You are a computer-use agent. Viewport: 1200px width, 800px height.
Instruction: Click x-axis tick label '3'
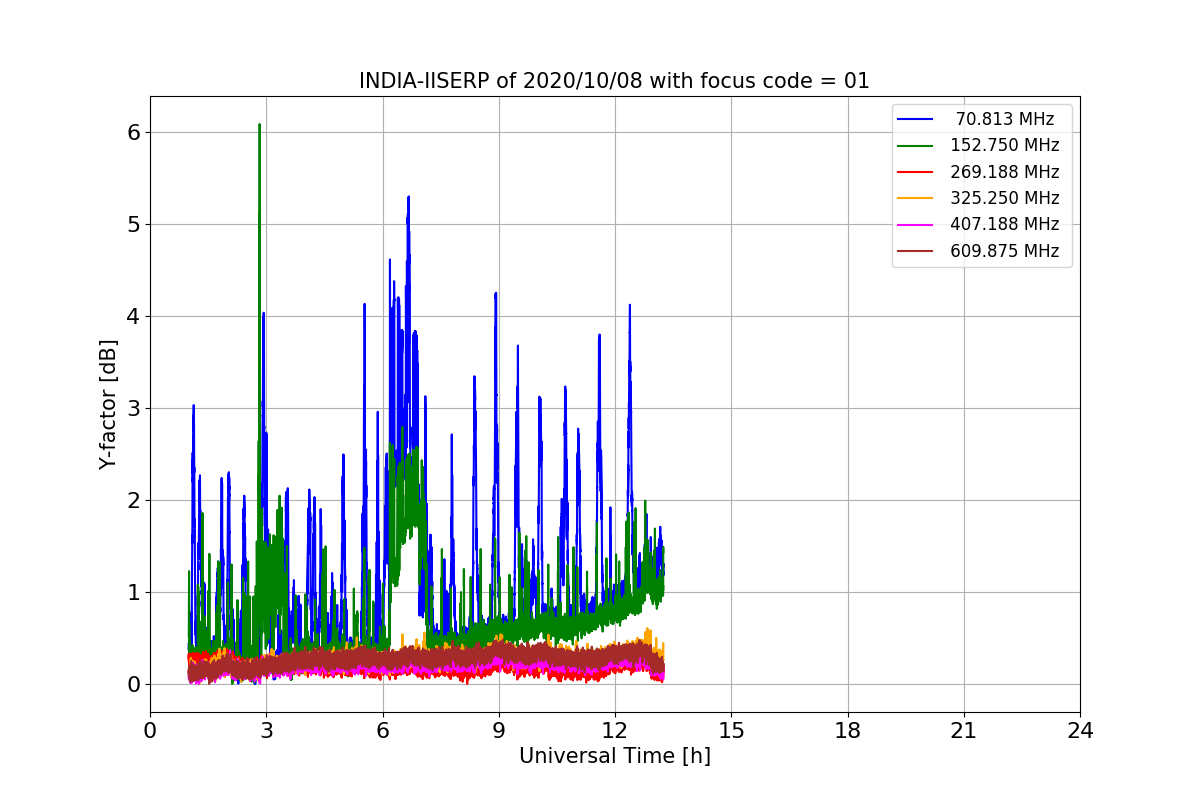click(266, 731)
